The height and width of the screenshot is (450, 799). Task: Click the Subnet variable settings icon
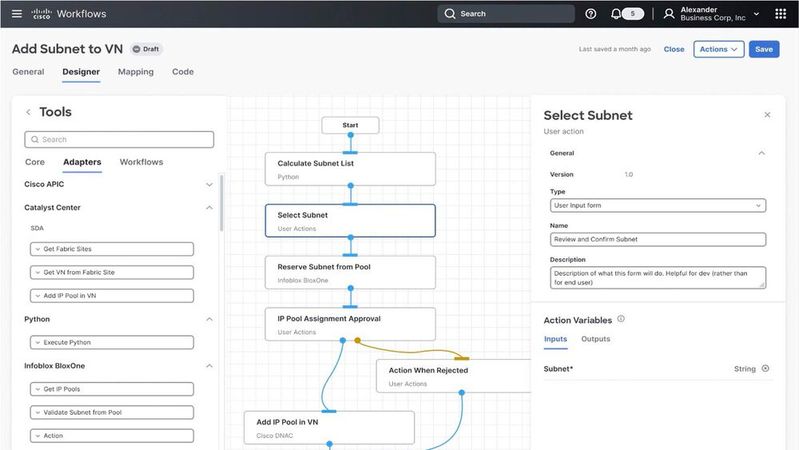(x=765, y=368)
